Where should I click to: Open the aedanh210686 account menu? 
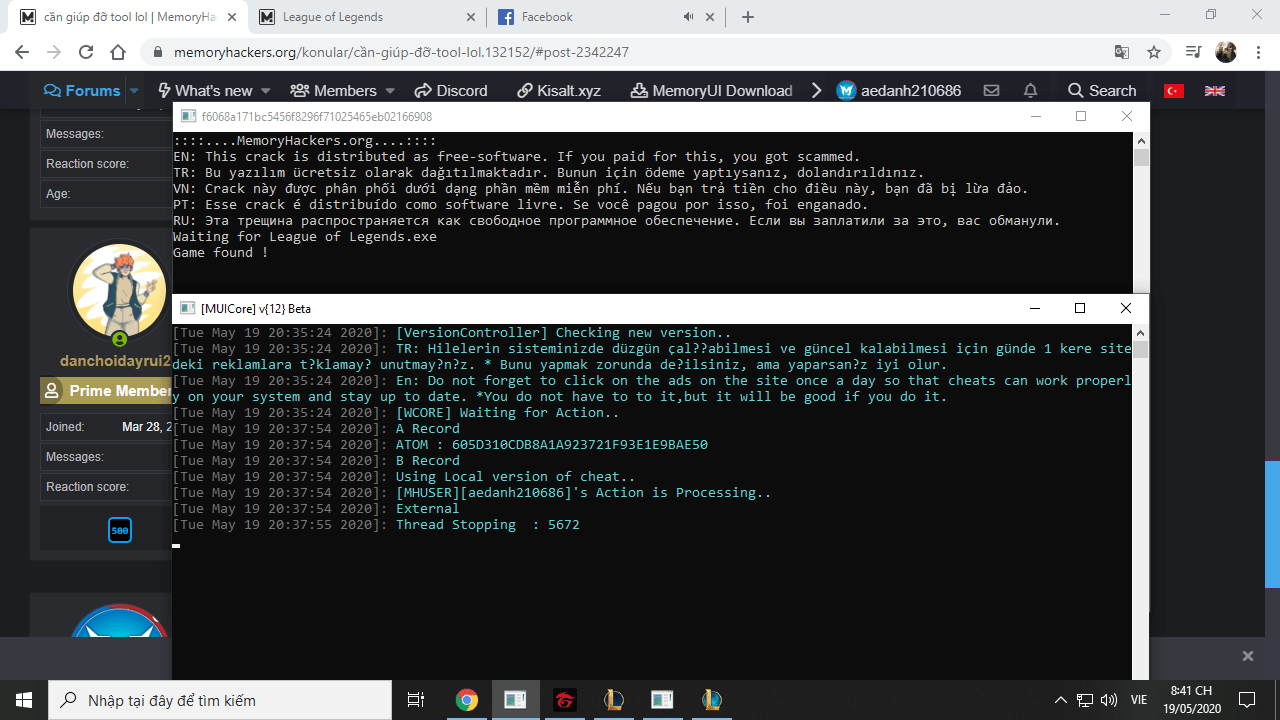pos(899,91)
